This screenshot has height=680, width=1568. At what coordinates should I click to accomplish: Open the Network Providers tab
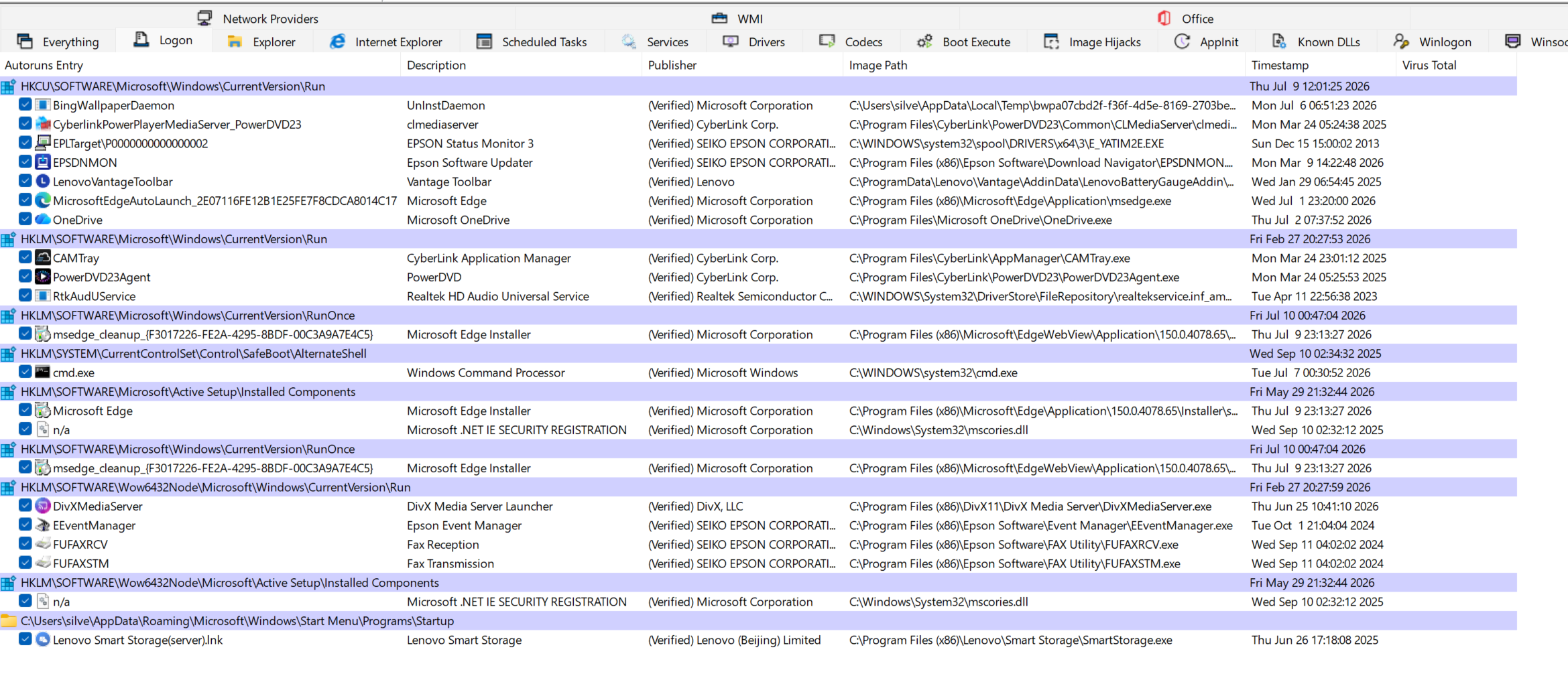point(258,18)
